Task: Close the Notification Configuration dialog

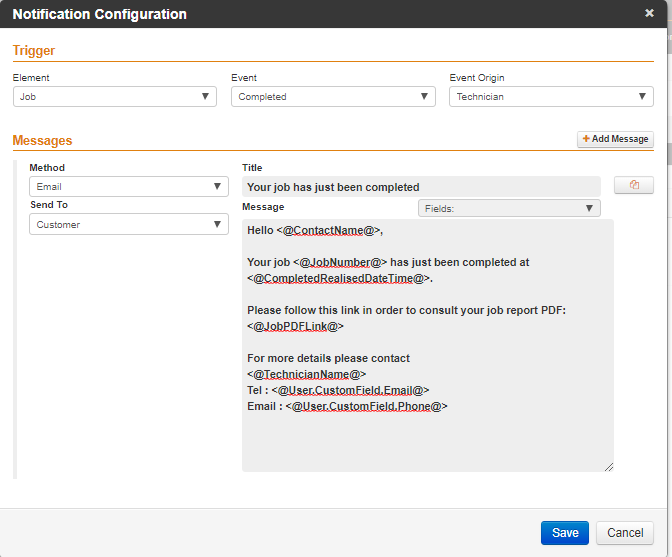Action: point(649,13)
